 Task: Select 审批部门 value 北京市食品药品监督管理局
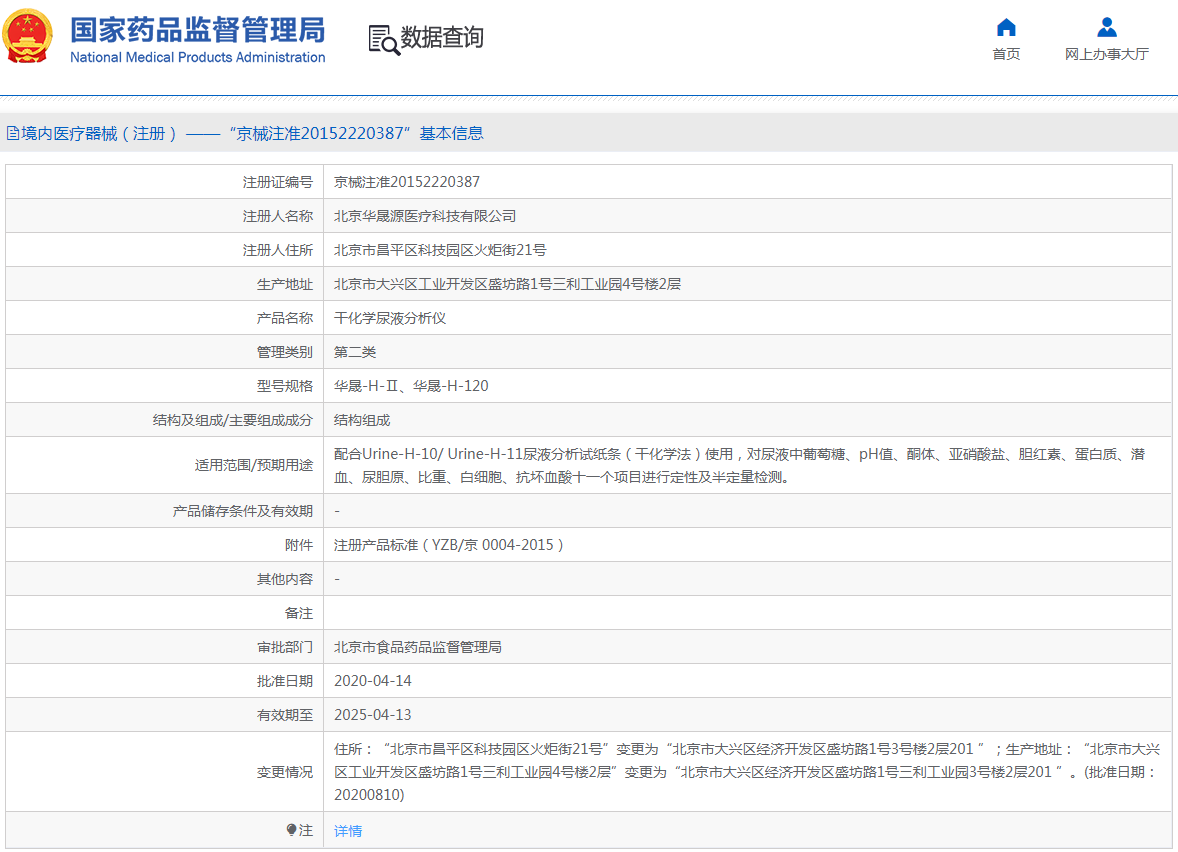418,648
